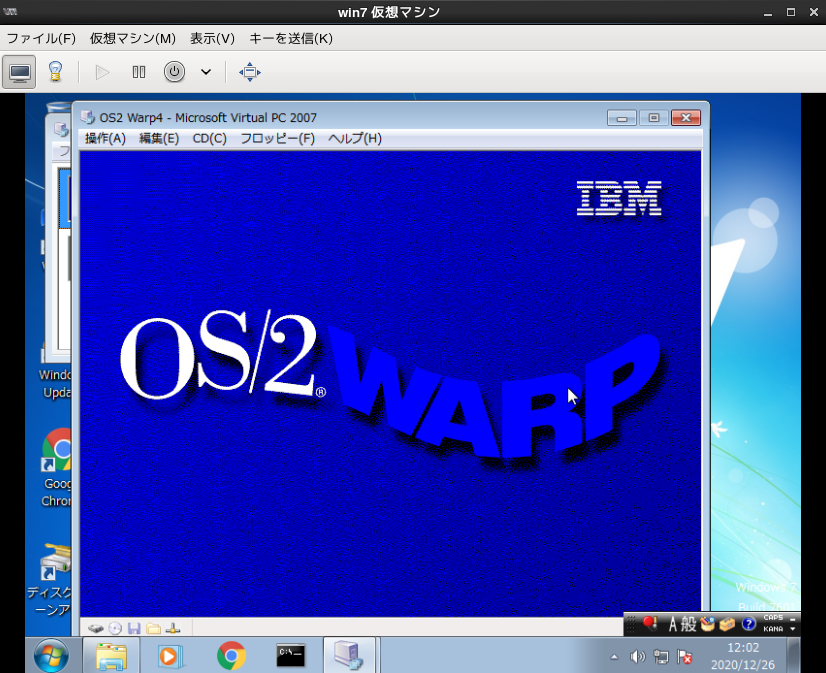Viewport: 826px width, 673px height.
Task: Open Google Chrome from the taskbar
Action: coord(231,656)
